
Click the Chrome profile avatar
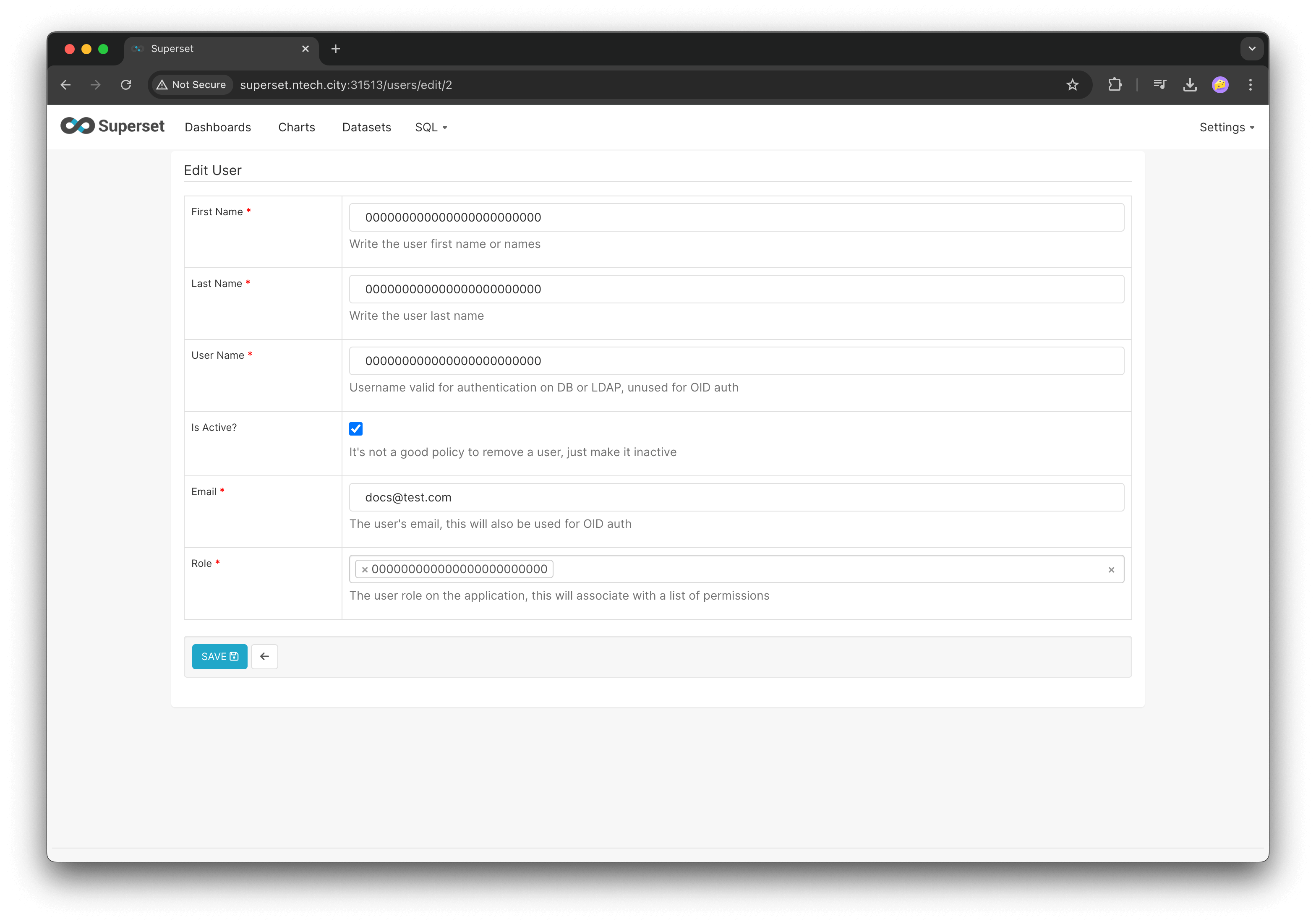(1220, 85)
